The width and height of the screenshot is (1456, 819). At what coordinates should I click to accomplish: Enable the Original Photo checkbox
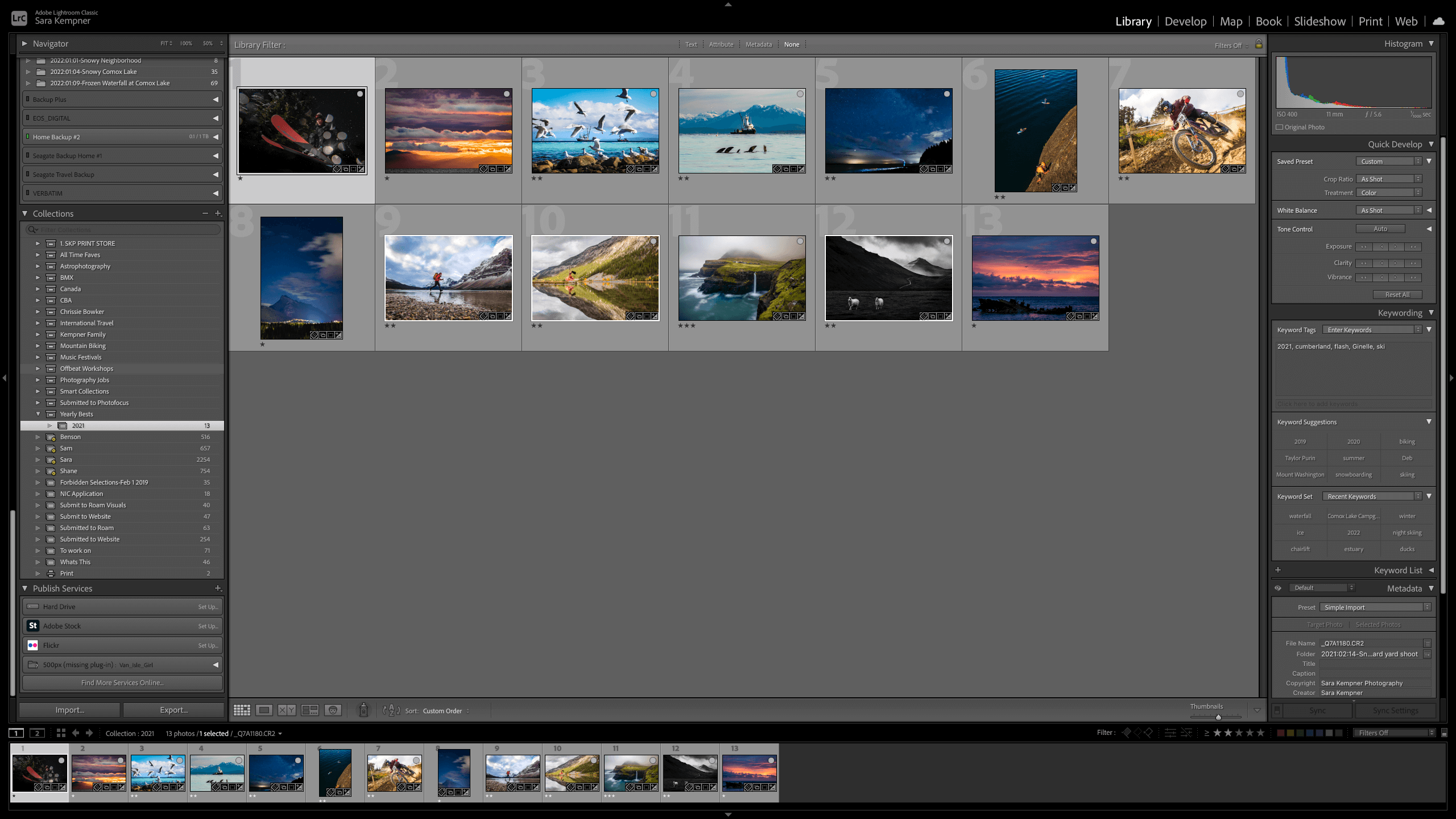click(x=1280, y=127)
